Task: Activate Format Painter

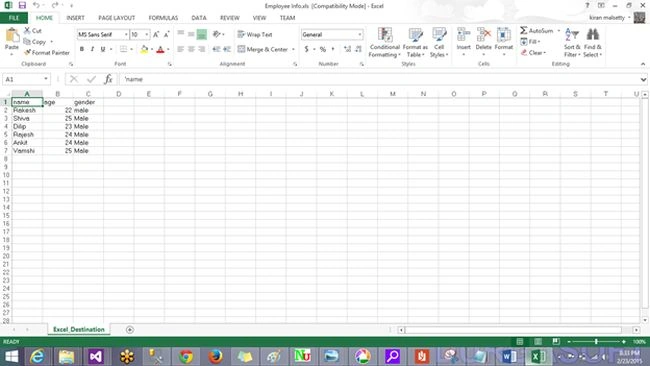Action: [x=47, y=53]
